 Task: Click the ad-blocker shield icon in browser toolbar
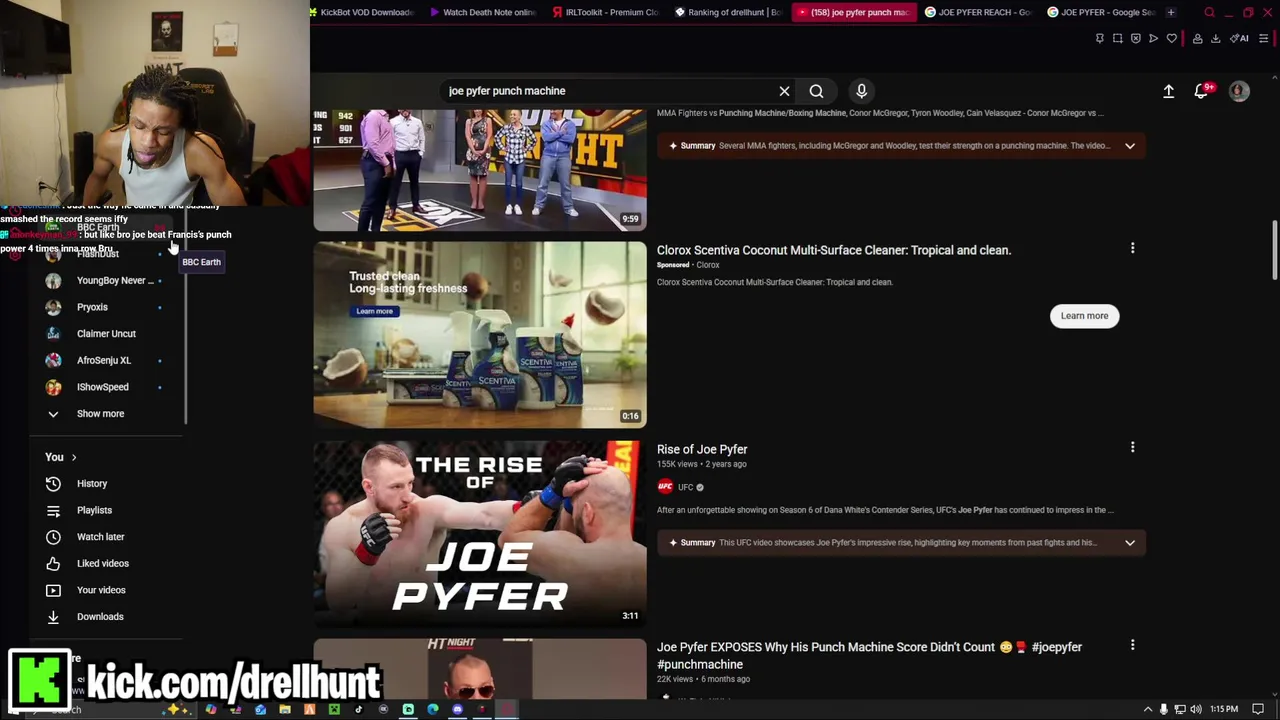click(1136, 38)
